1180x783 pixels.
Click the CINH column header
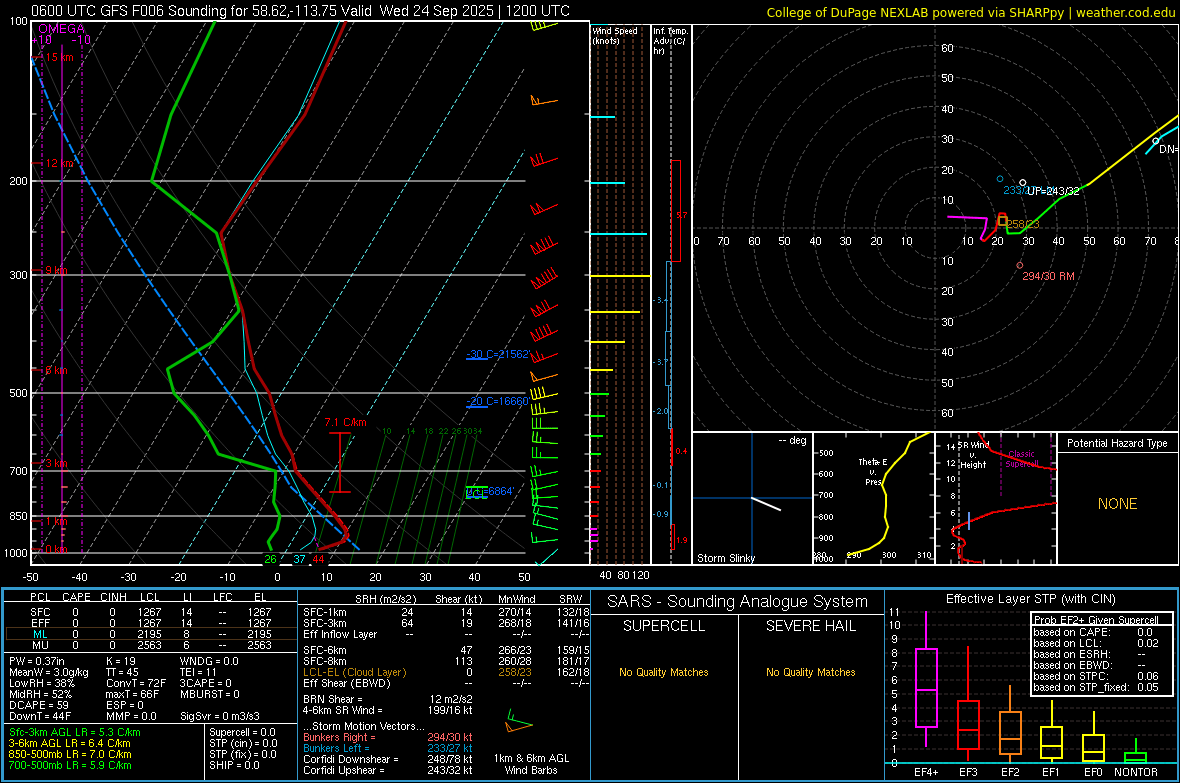[114, 597]
